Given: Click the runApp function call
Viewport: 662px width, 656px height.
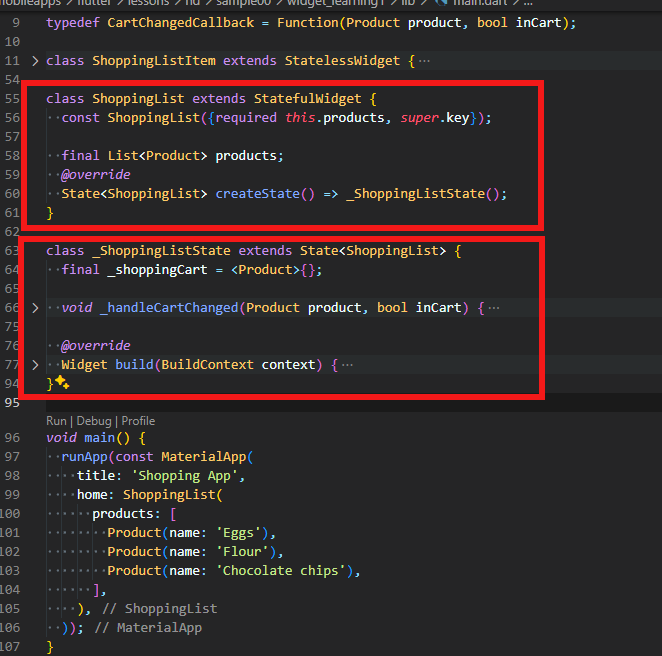Looking at the screenshot, I should tap(83, 457).
